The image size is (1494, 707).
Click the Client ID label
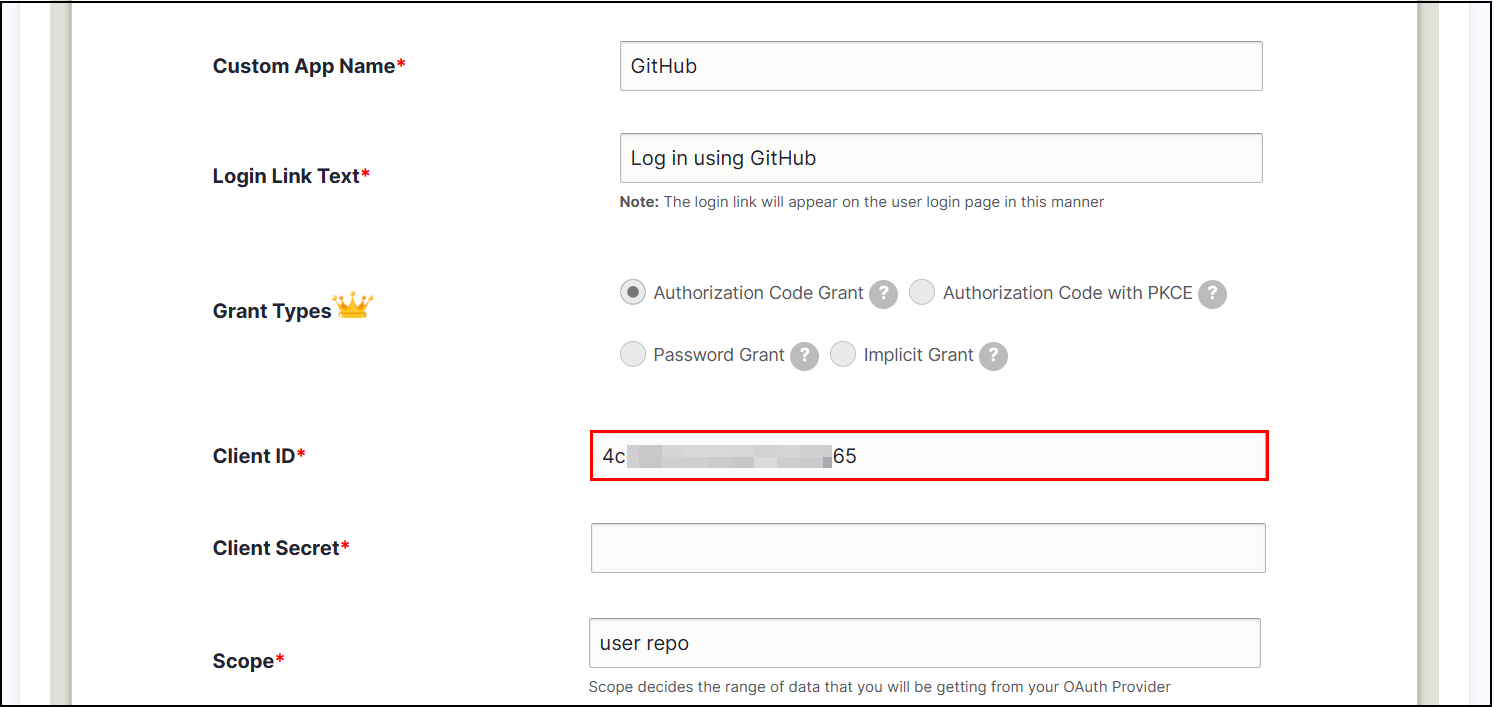coord(259,456)
